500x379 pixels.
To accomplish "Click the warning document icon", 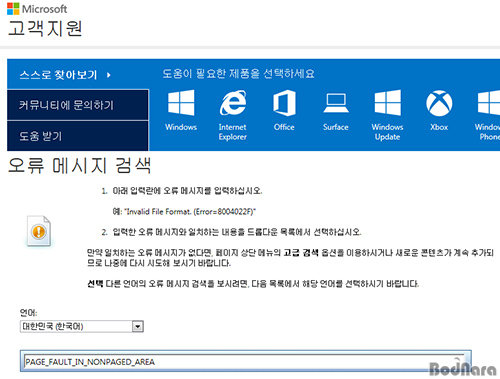I will tap(39, 231).
